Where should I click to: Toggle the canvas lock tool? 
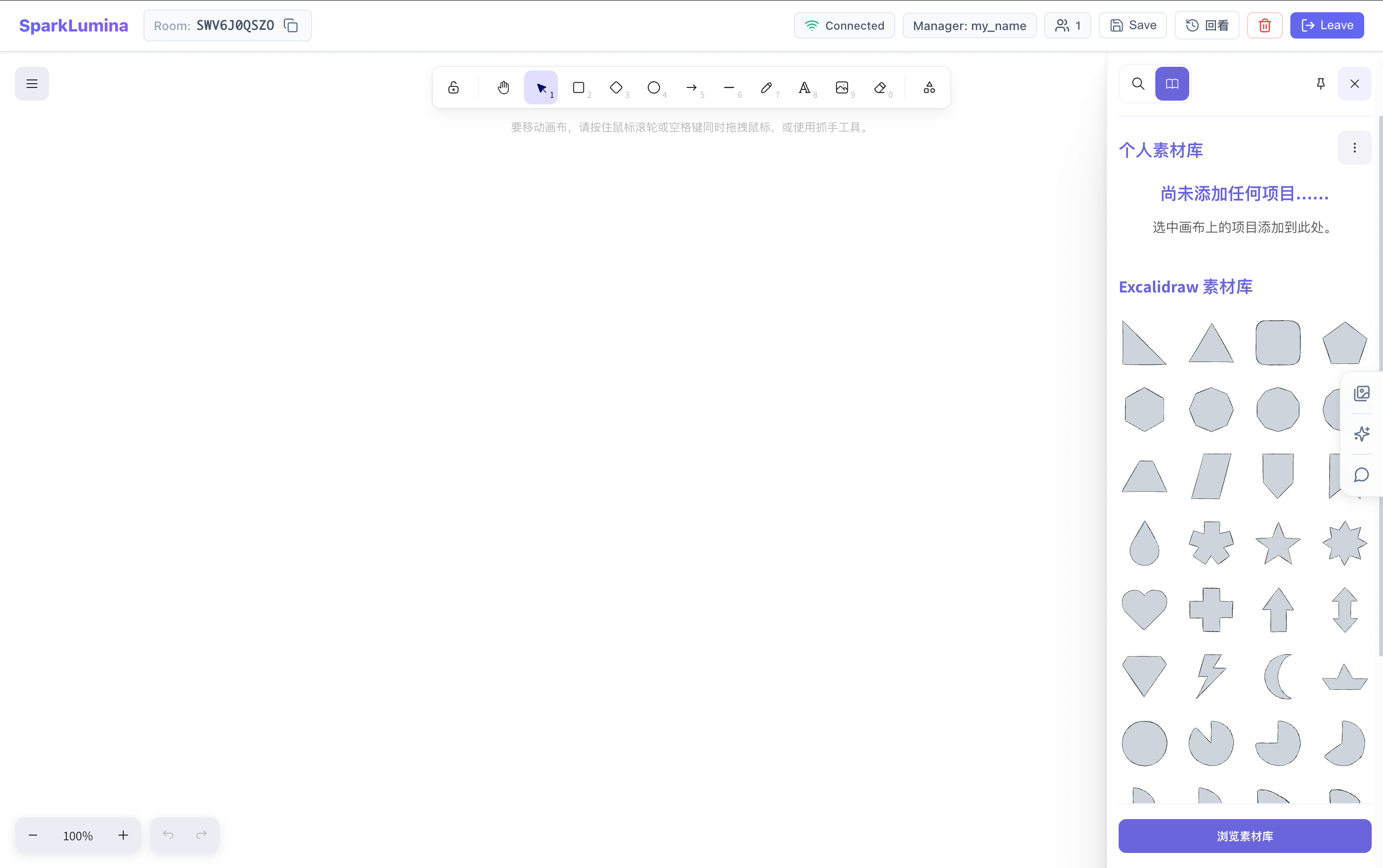coord(454,87)
